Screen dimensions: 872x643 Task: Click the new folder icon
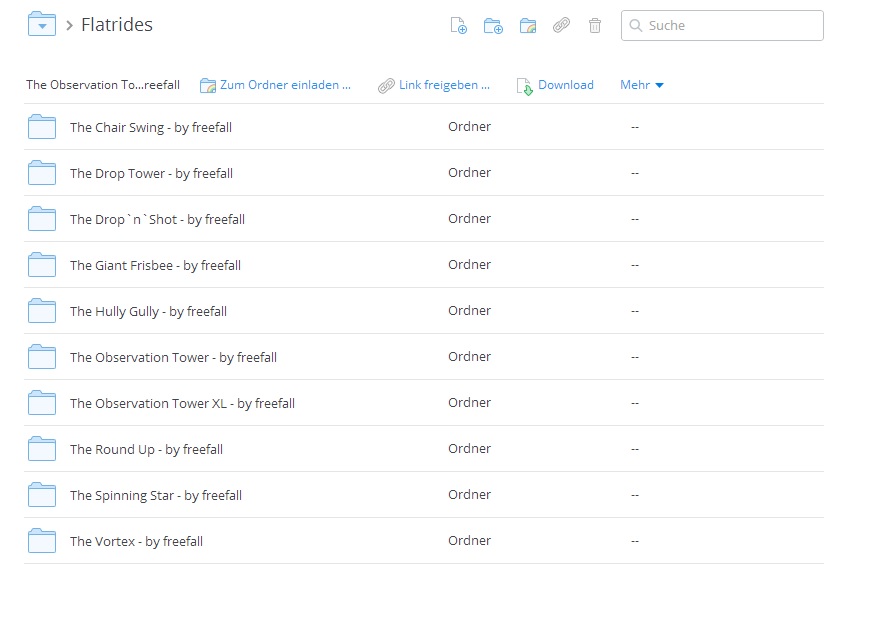pyautogui.click(x=493, y=26)
